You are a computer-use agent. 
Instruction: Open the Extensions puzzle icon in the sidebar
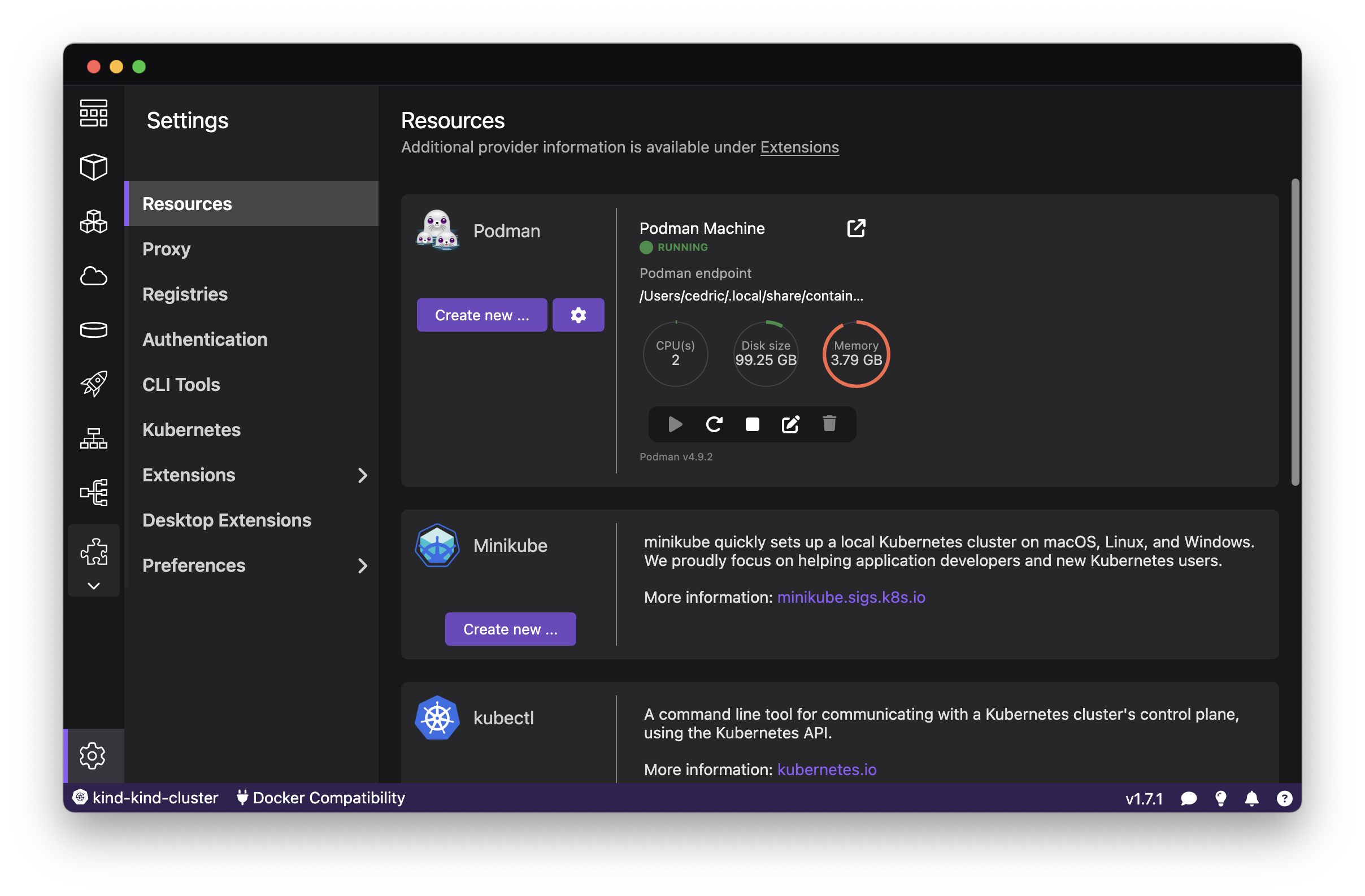pyautogui.click(x=93, y=551)
